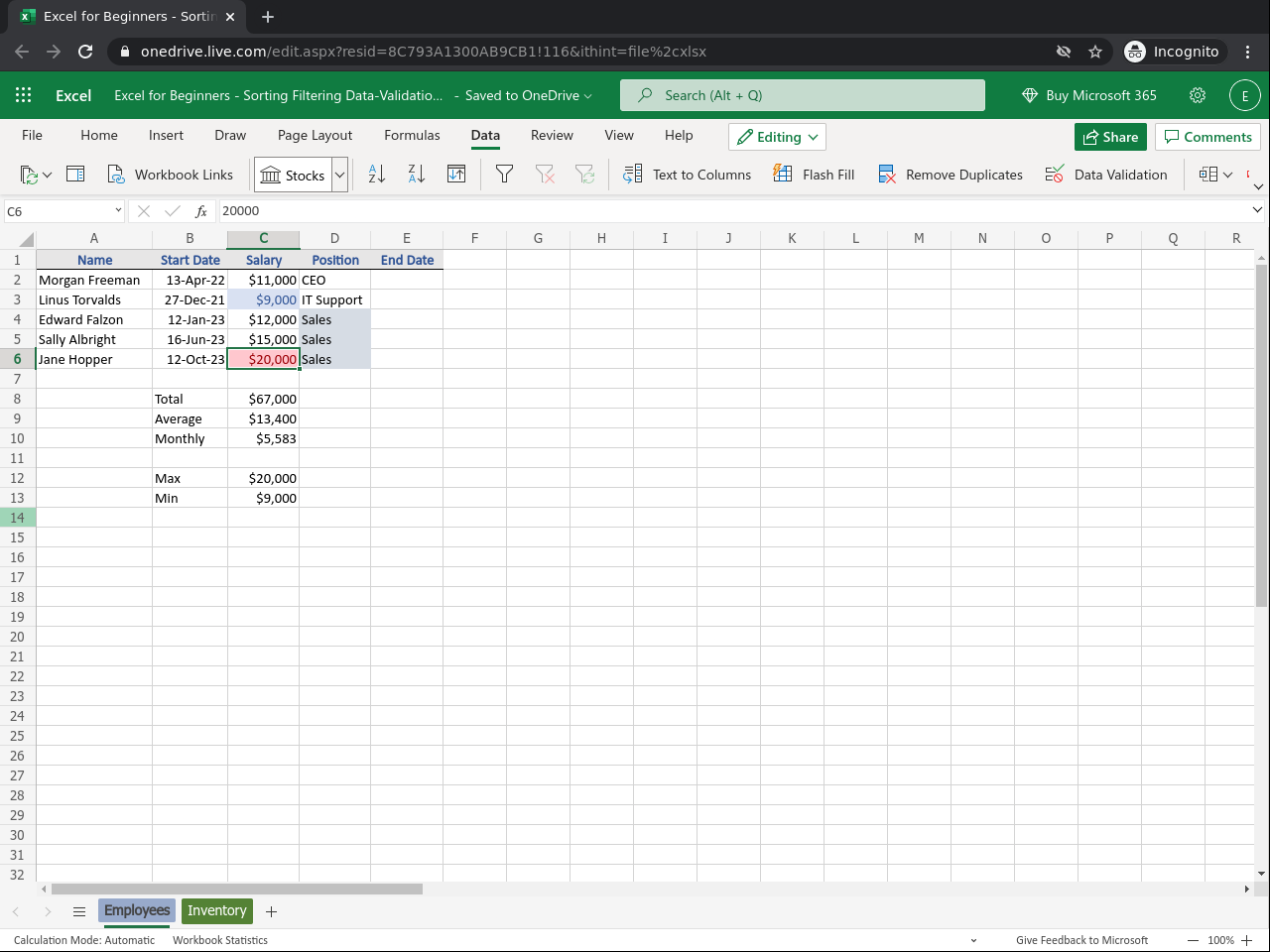Open the account profile circle E

(x=1245, y=95)
